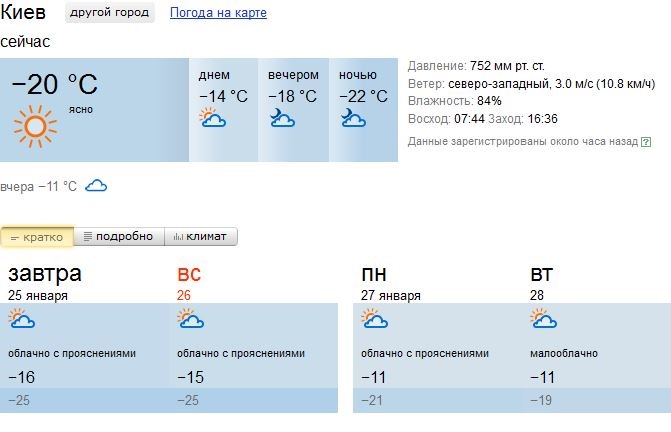Click the cloud icon next to вчера −11 °C

tap(96, 186)
